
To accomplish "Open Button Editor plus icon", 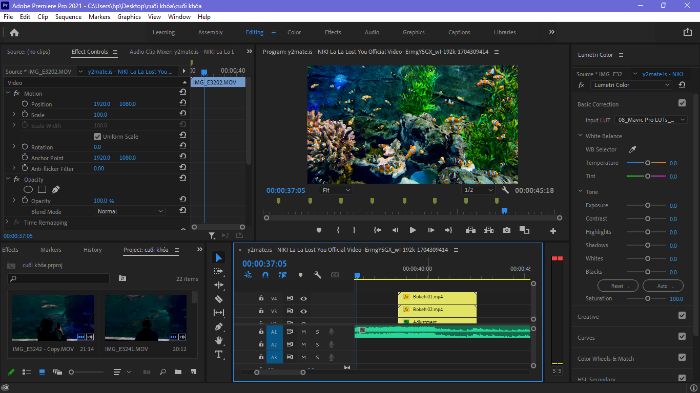I will (553, 231).
